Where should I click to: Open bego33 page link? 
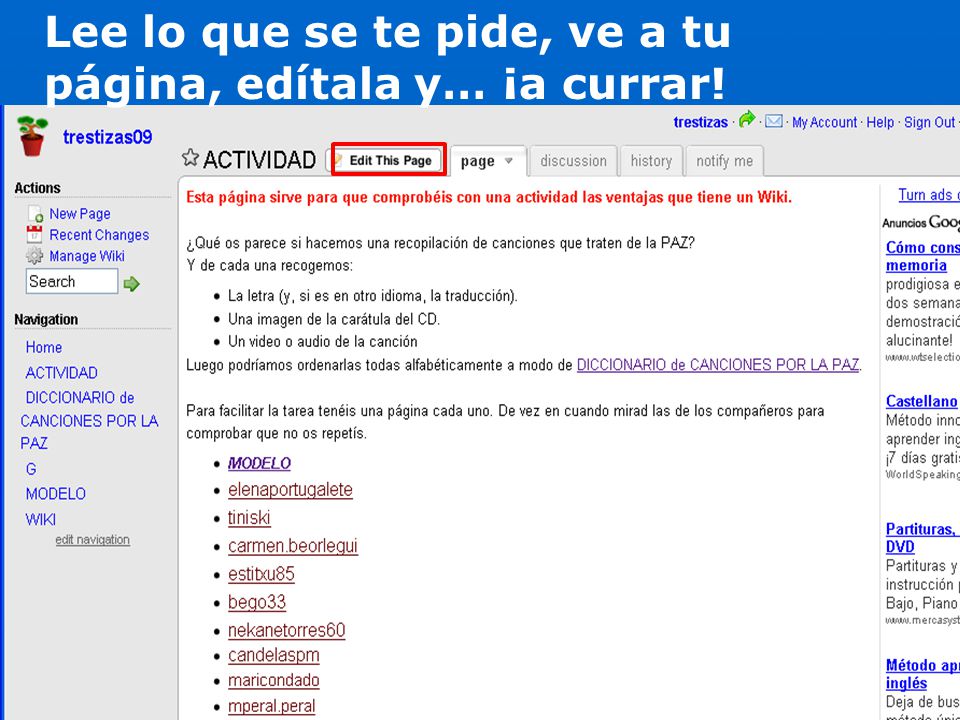257,602
